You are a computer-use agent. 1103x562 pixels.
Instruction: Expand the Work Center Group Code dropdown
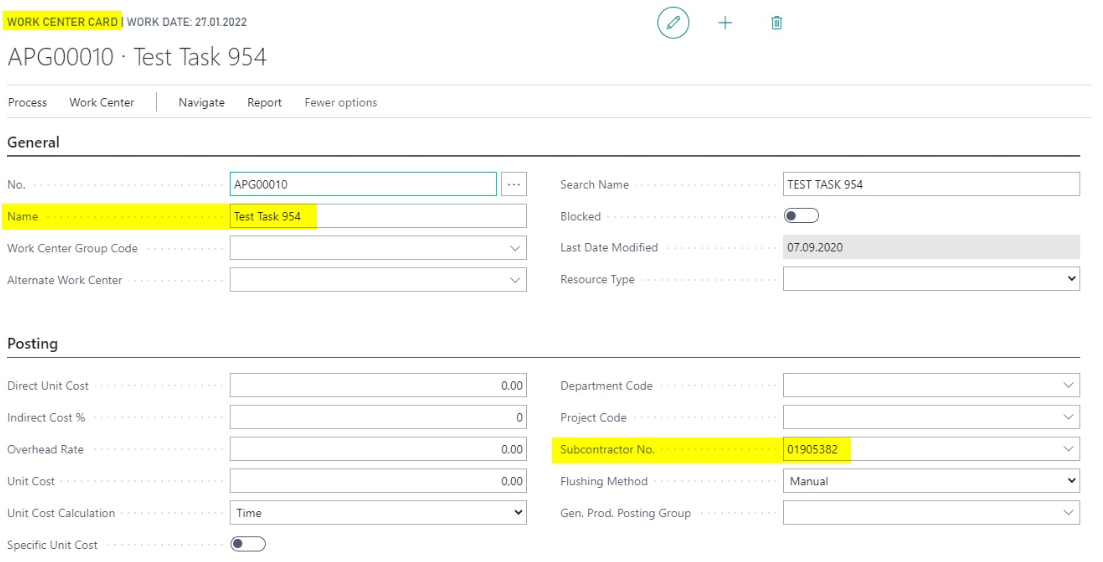pos(515,248)
